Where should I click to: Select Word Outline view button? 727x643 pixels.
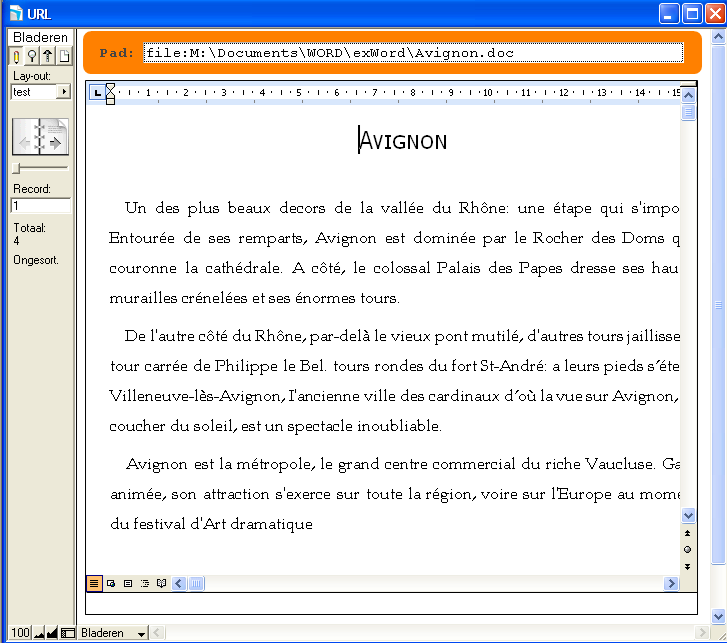[x=145, y=583]
